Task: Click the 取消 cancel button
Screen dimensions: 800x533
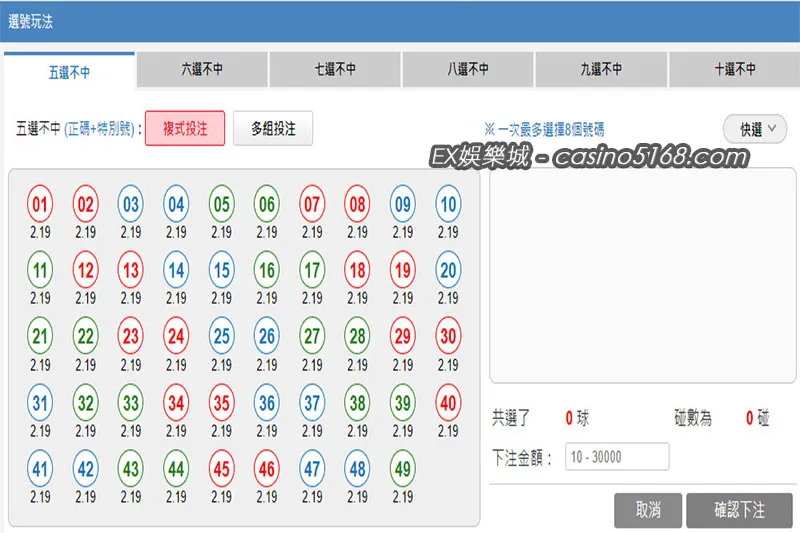Action: click(x=648, y=510)
